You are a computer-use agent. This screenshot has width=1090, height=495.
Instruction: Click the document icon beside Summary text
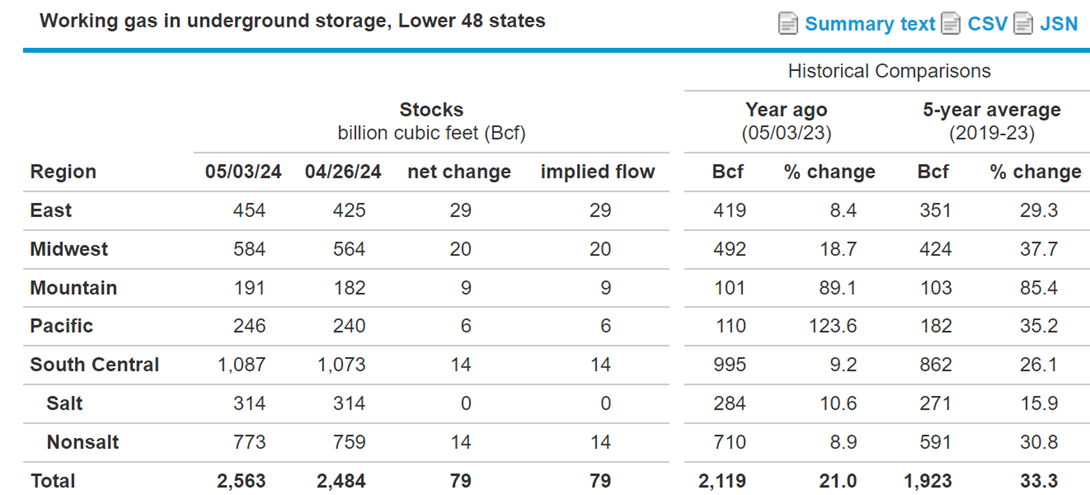(788, 24)
